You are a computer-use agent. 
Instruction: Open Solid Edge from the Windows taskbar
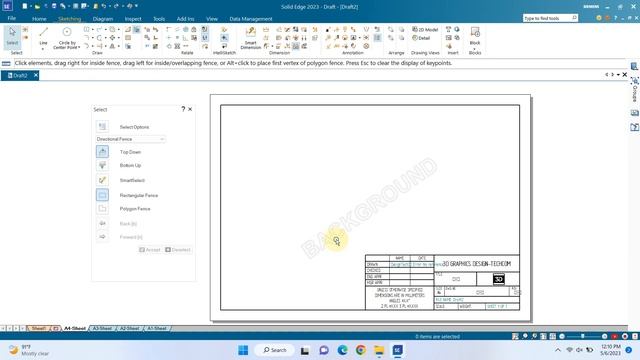pos(398,350)
